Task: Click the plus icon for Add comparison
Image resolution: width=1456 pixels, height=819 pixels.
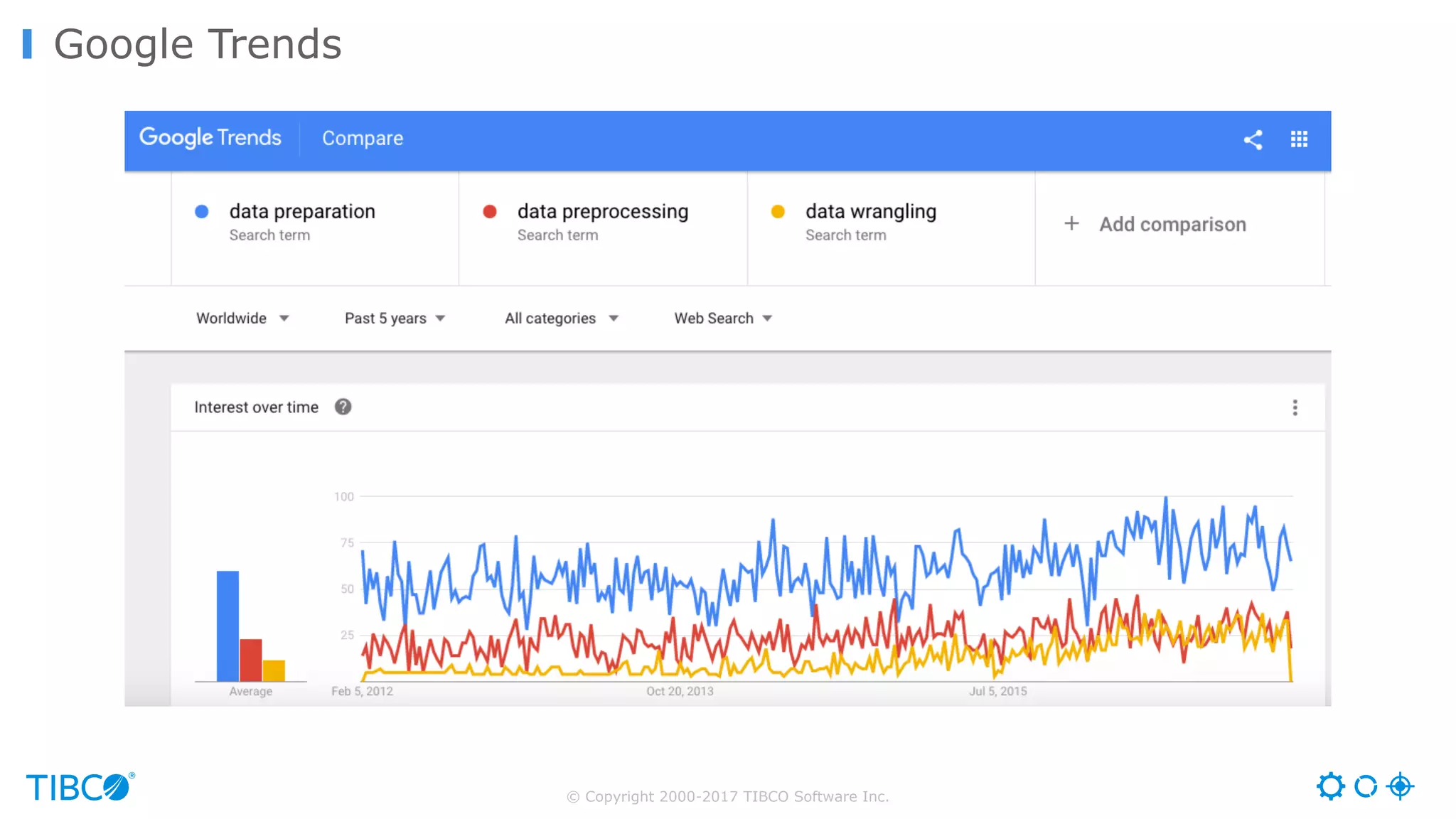Action: [1071, 223]
